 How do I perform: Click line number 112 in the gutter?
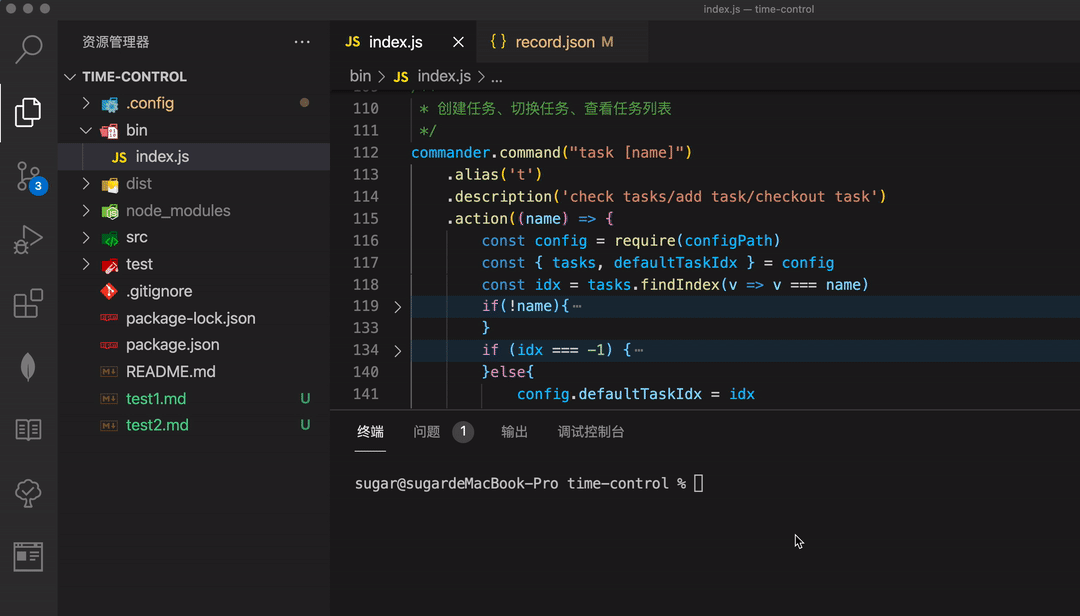(366, 152)
